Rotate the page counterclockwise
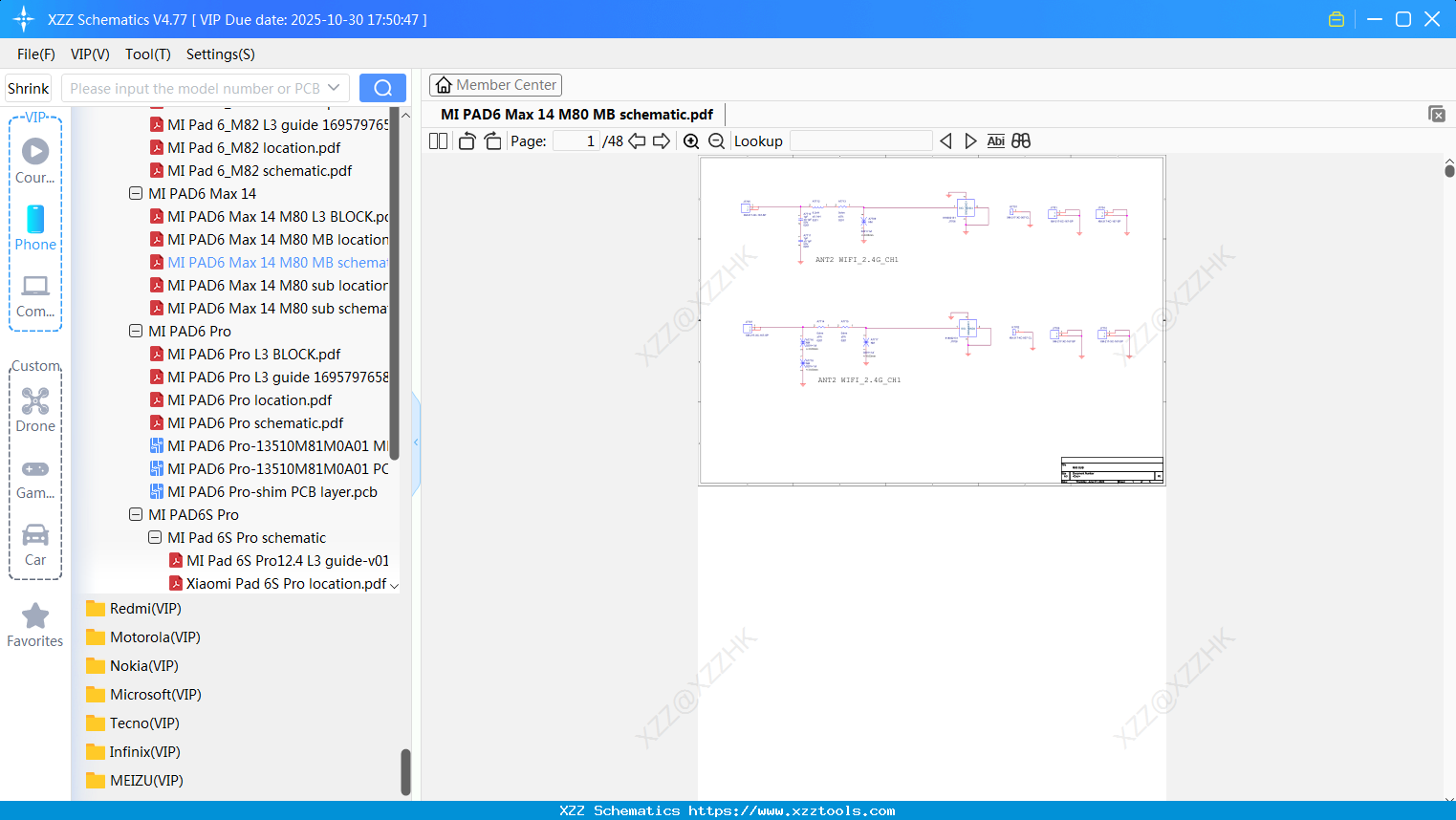1456x820 pixels. (467, 141)
